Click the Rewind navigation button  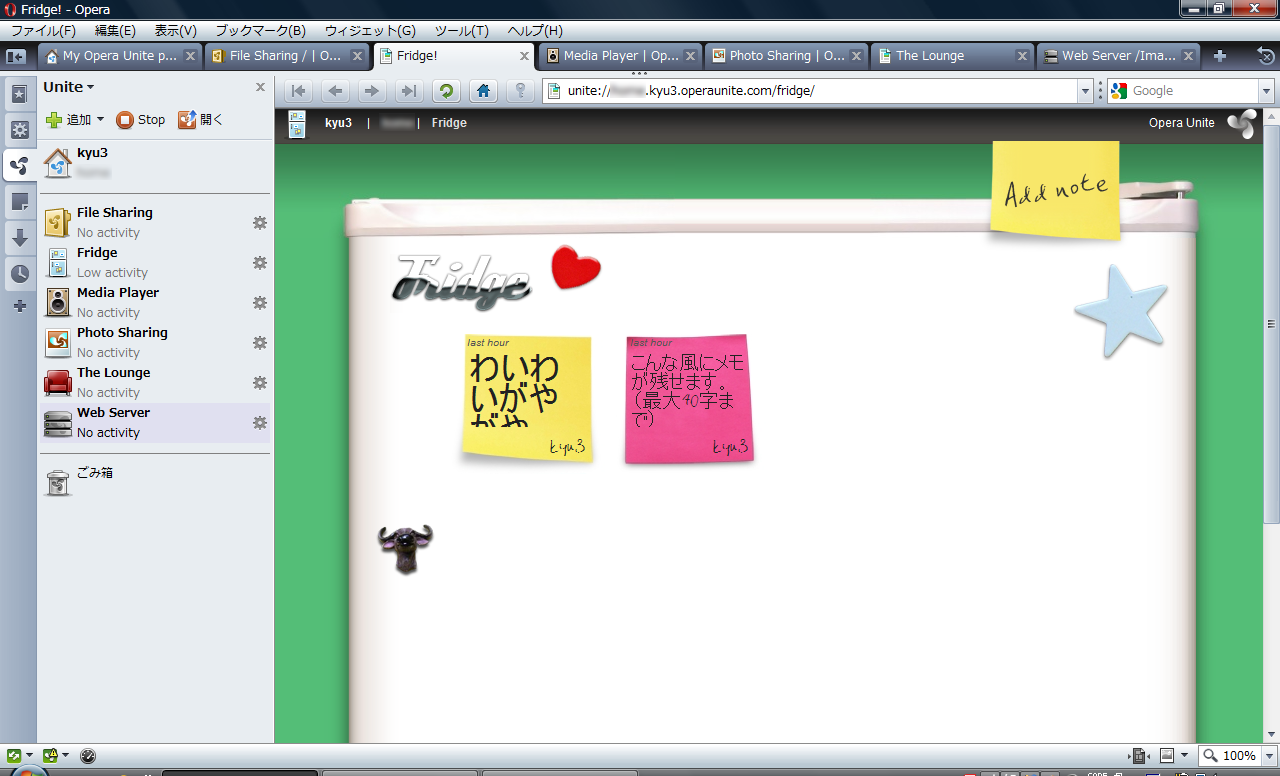298,91
